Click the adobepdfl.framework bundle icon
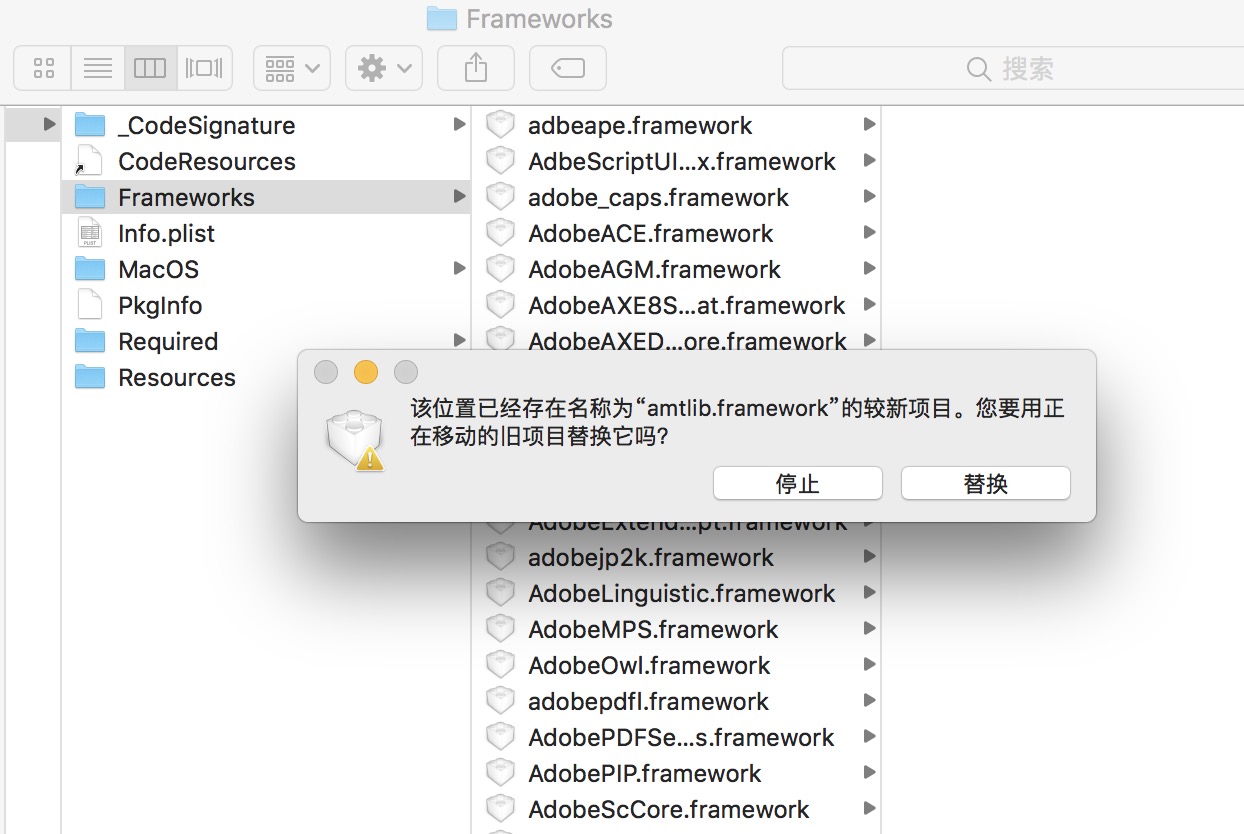1244x834 pixels. pos(500,701)
